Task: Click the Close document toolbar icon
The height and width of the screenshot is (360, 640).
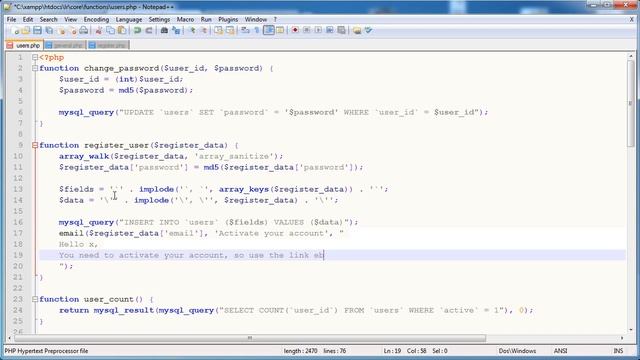Action: 61,31
